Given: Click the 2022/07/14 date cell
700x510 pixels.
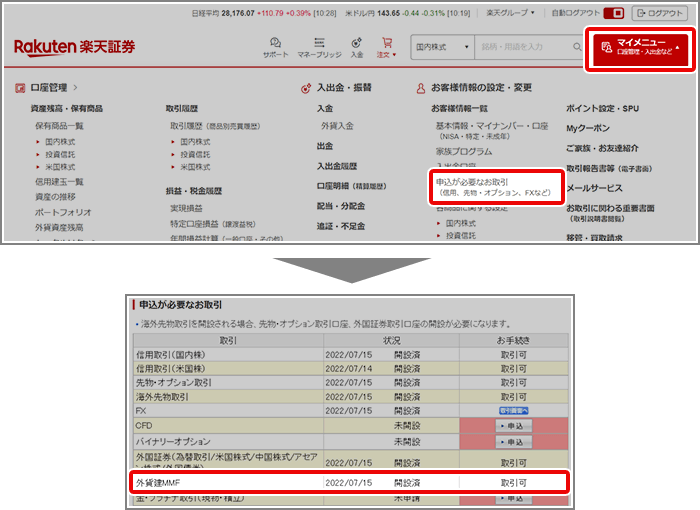Looking at the screenshot, I should click(349, 369).
